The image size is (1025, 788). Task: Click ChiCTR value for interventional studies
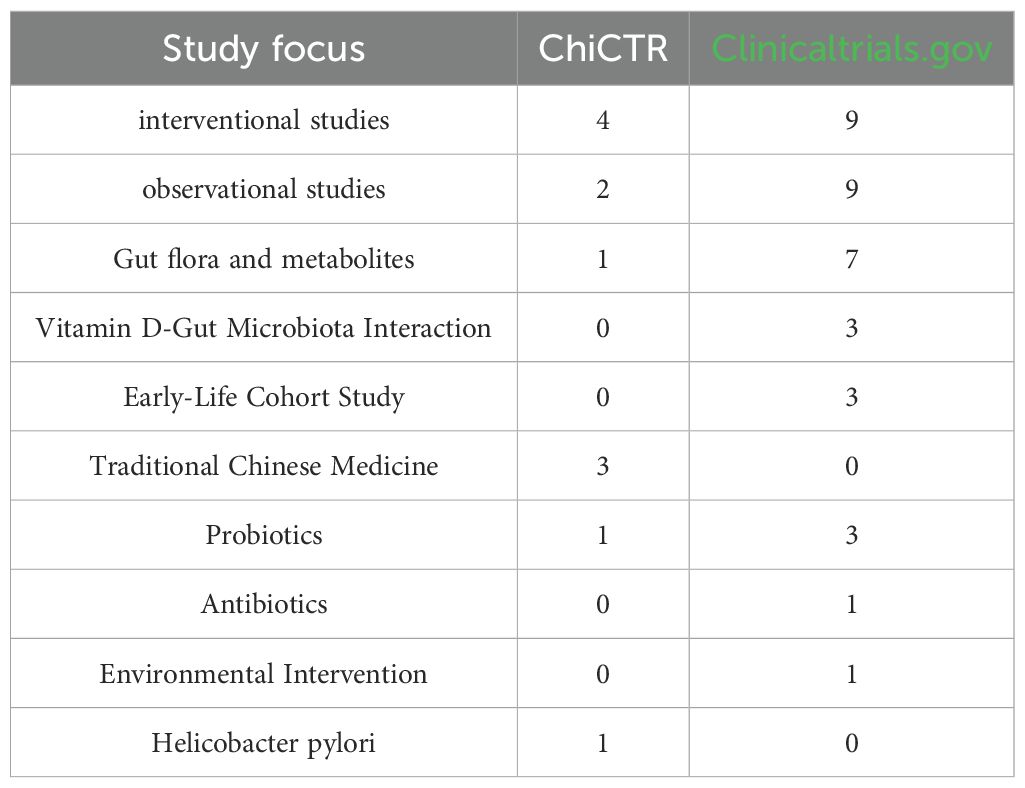(602, 120)
